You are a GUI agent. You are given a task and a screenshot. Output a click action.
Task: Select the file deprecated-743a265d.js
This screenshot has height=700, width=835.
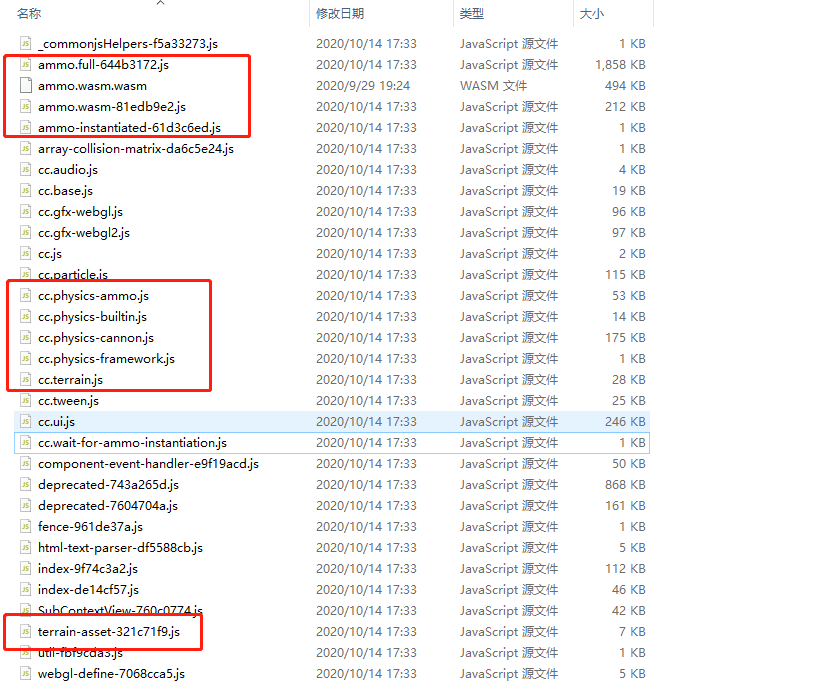108,485
